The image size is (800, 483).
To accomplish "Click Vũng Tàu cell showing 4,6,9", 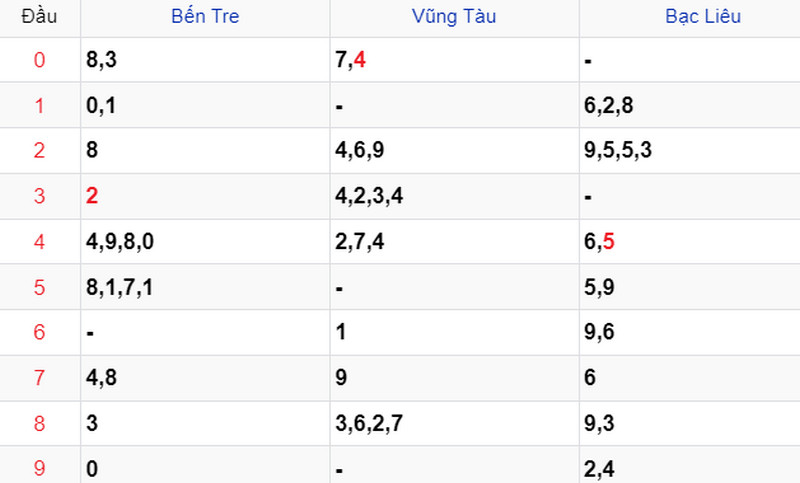I will tap(455, 150).
